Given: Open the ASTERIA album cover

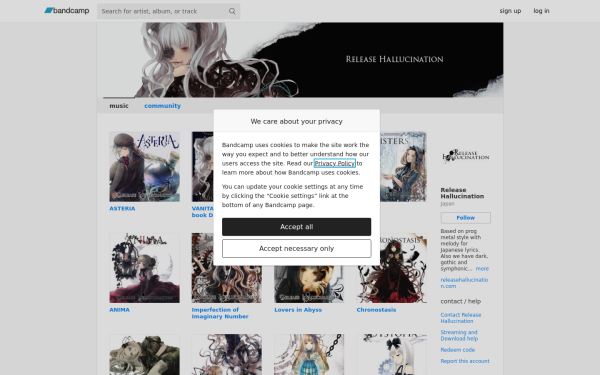Looking at the screenshot, I should click(x=144, y=166).
